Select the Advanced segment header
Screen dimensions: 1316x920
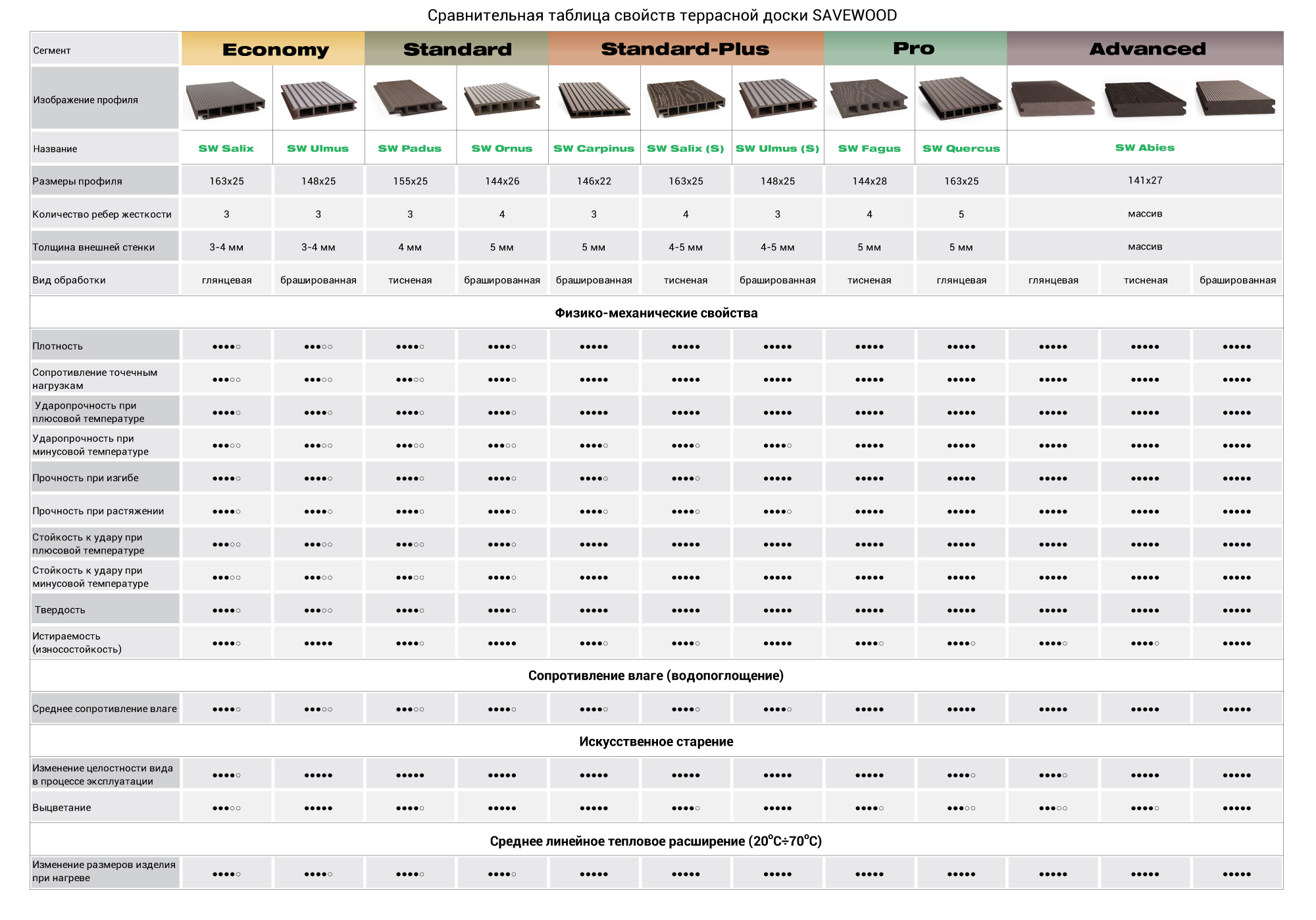[1145, 49]
